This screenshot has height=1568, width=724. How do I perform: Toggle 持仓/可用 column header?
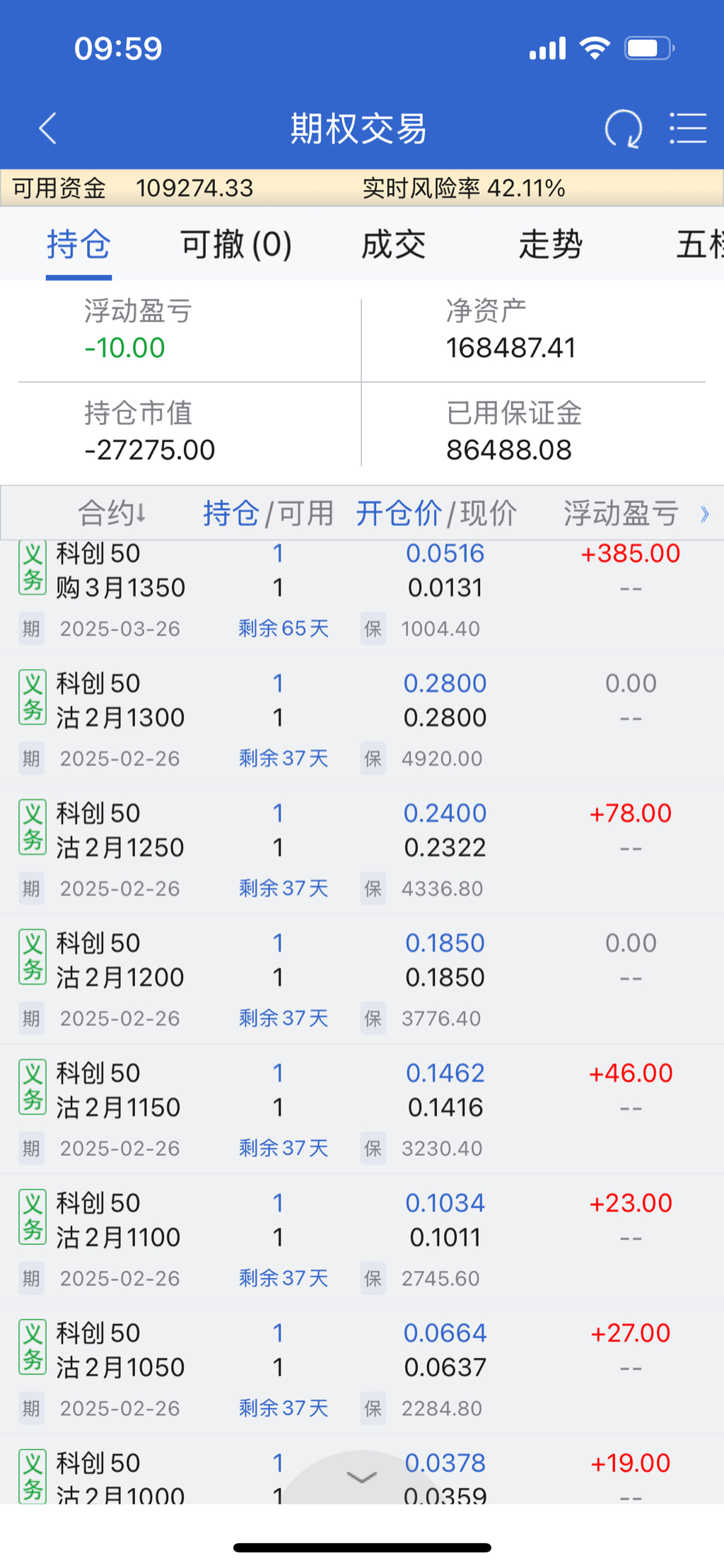[x=268, y=513]
